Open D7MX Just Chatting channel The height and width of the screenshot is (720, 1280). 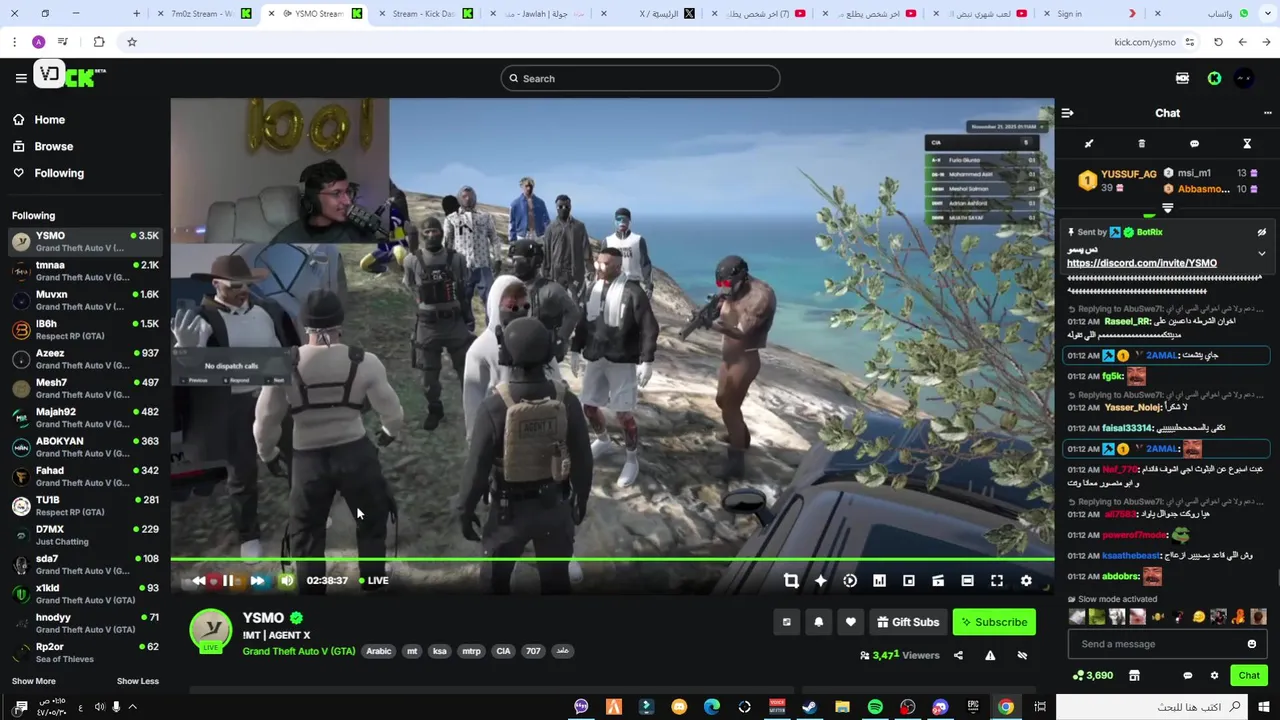[x=85, y=535]
